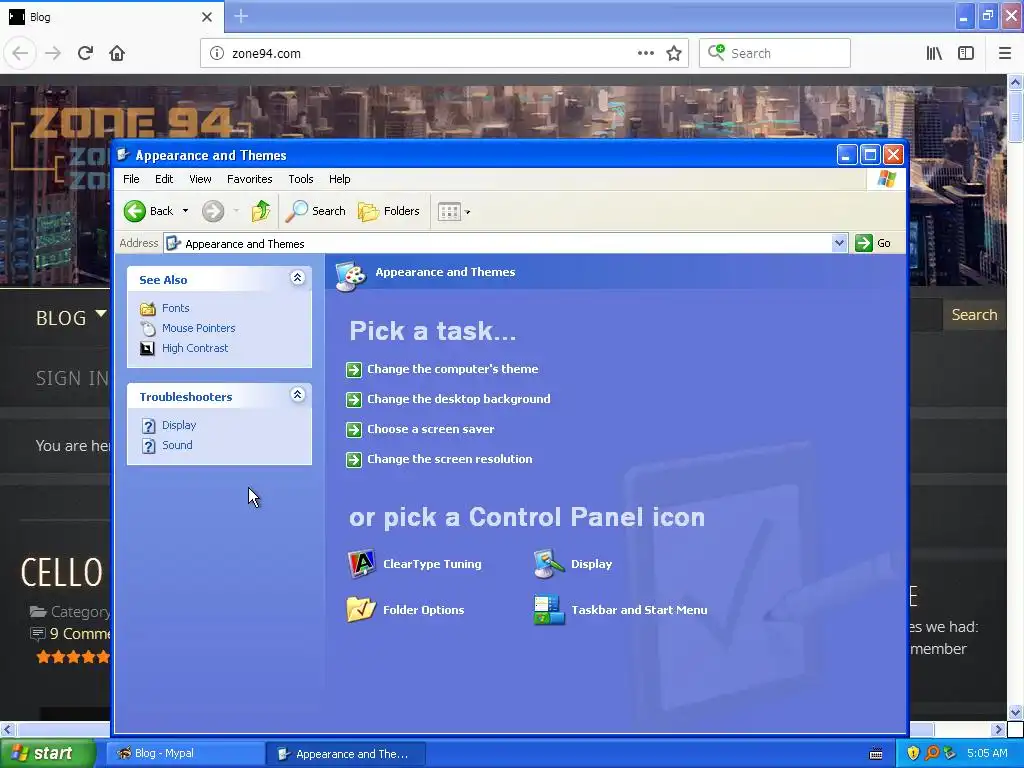
Task: Select the Blog browser tab
Action: [111, 17]
